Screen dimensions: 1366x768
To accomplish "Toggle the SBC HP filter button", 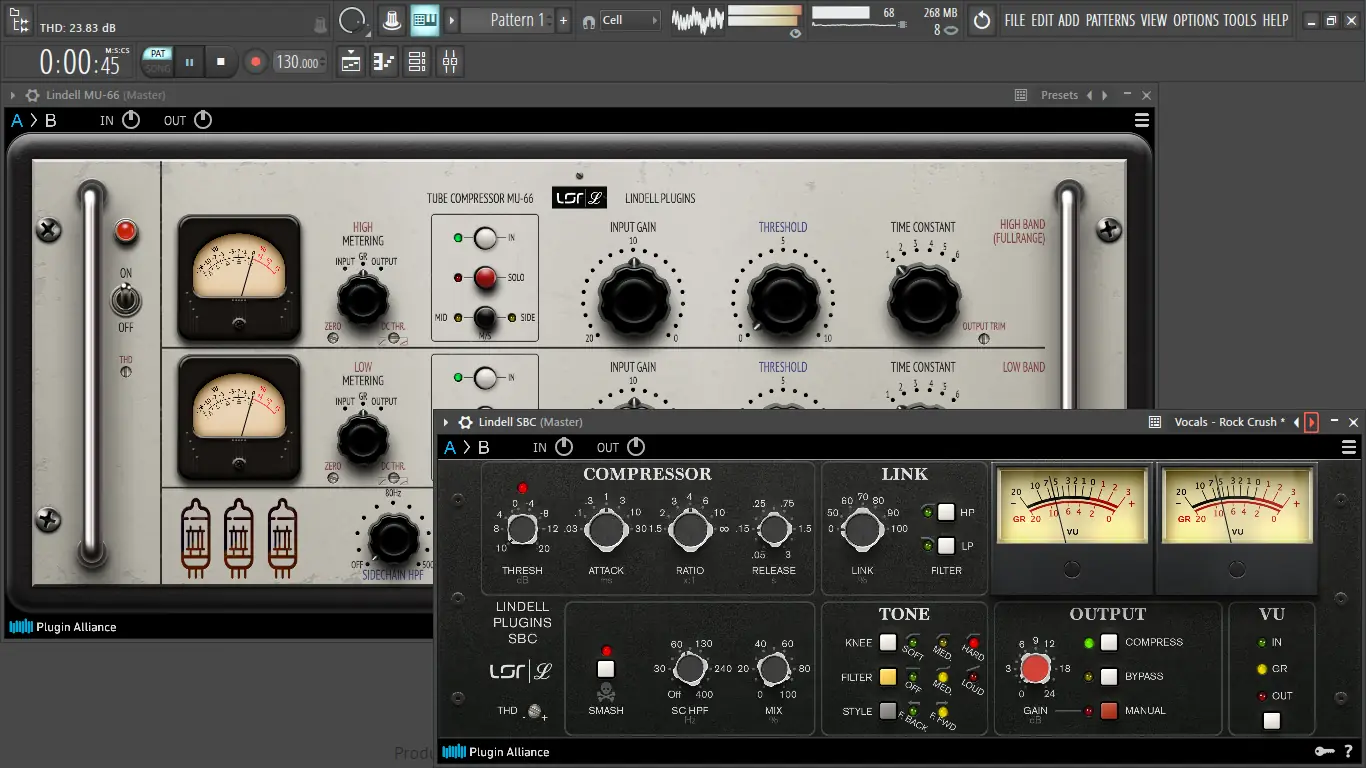I will click(x=946, y=512).
